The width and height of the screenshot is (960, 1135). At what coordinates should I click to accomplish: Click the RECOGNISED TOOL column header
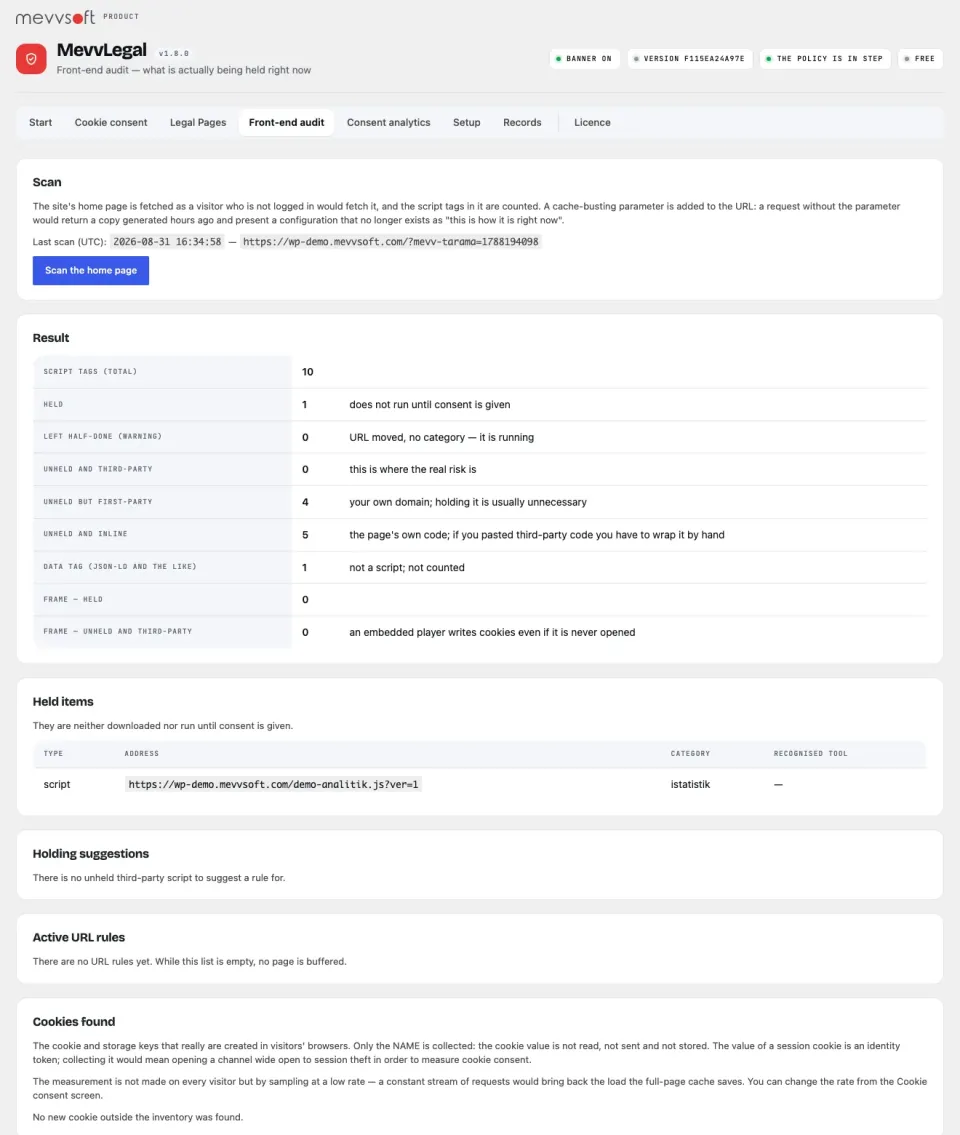[810, 754]
